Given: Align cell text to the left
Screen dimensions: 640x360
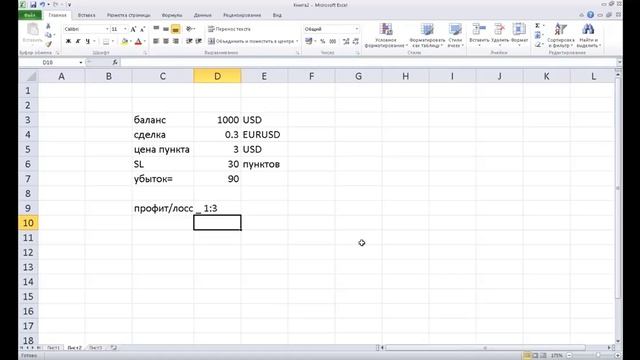Looking at the screenshot, I should [x=156, y=41].
